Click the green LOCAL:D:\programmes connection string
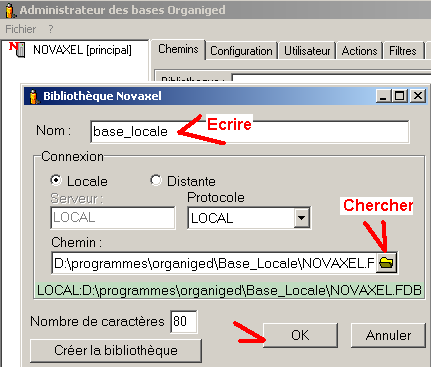Viewport: 431px width, 367px height. coord(229,290)
